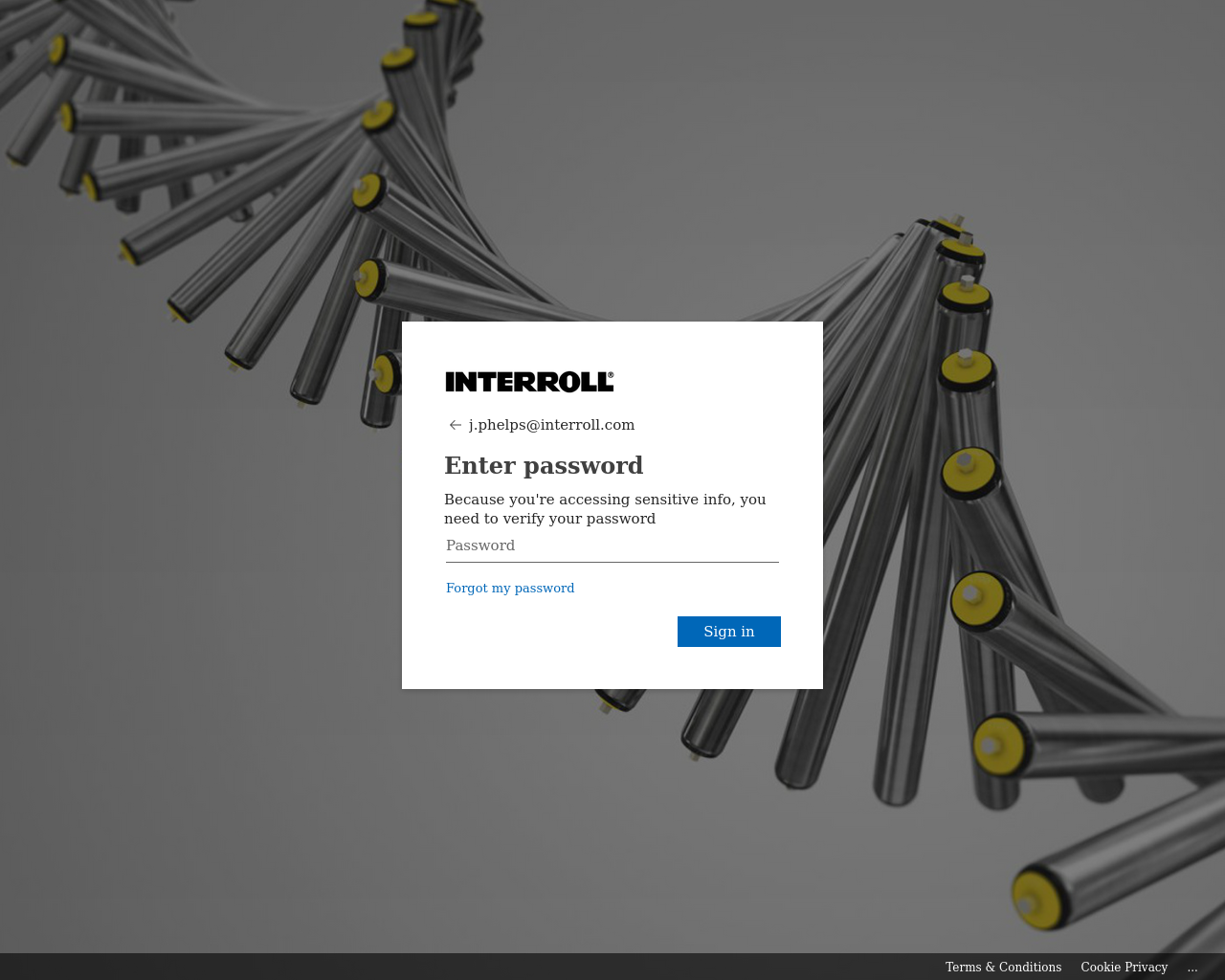Click the dark footer bar's empty area
This screenshot has width=1225, height=980.
click(459, 967)
